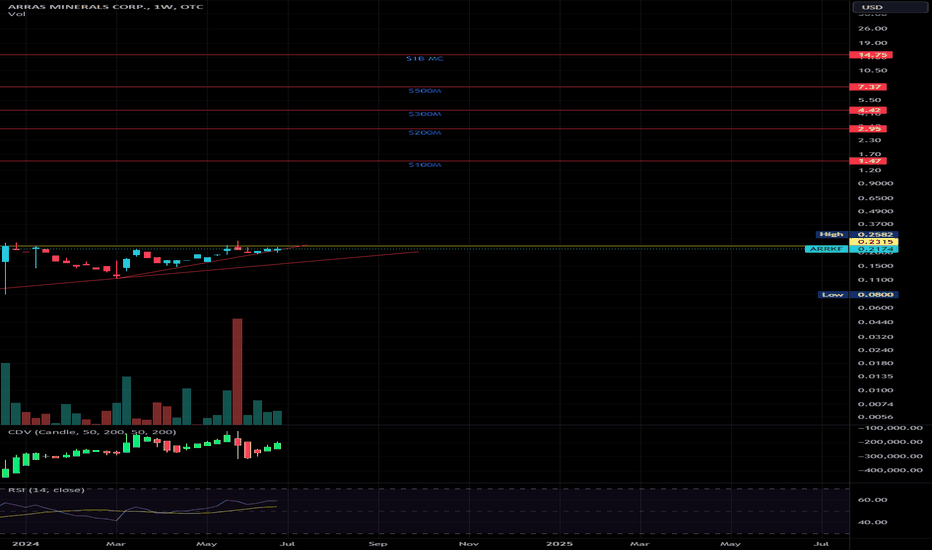Click the Sep label on time axis
932x550 pixels.
pyautogui.click(x=378, y=543)
